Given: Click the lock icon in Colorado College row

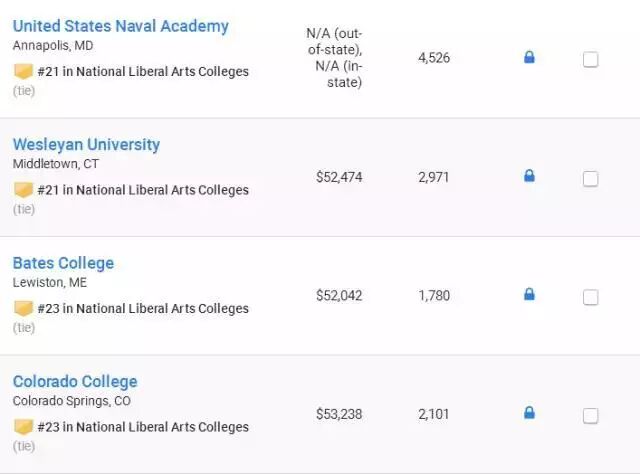Looking at the screenshot, I should coord(529,413).
